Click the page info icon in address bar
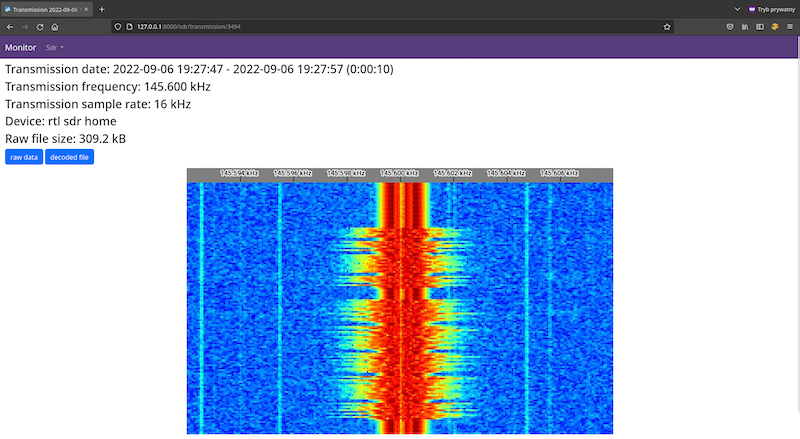Viewport: 800px width, 439px height. point(130,27)
